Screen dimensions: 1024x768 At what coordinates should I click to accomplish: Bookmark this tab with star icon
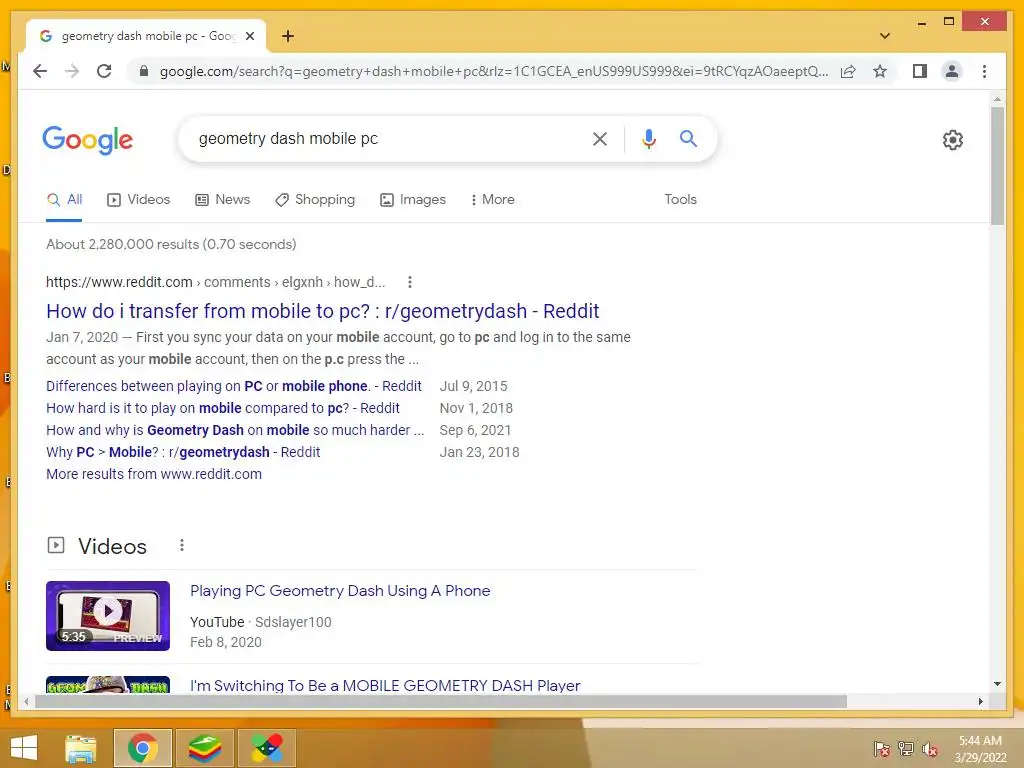coord(880,71)
